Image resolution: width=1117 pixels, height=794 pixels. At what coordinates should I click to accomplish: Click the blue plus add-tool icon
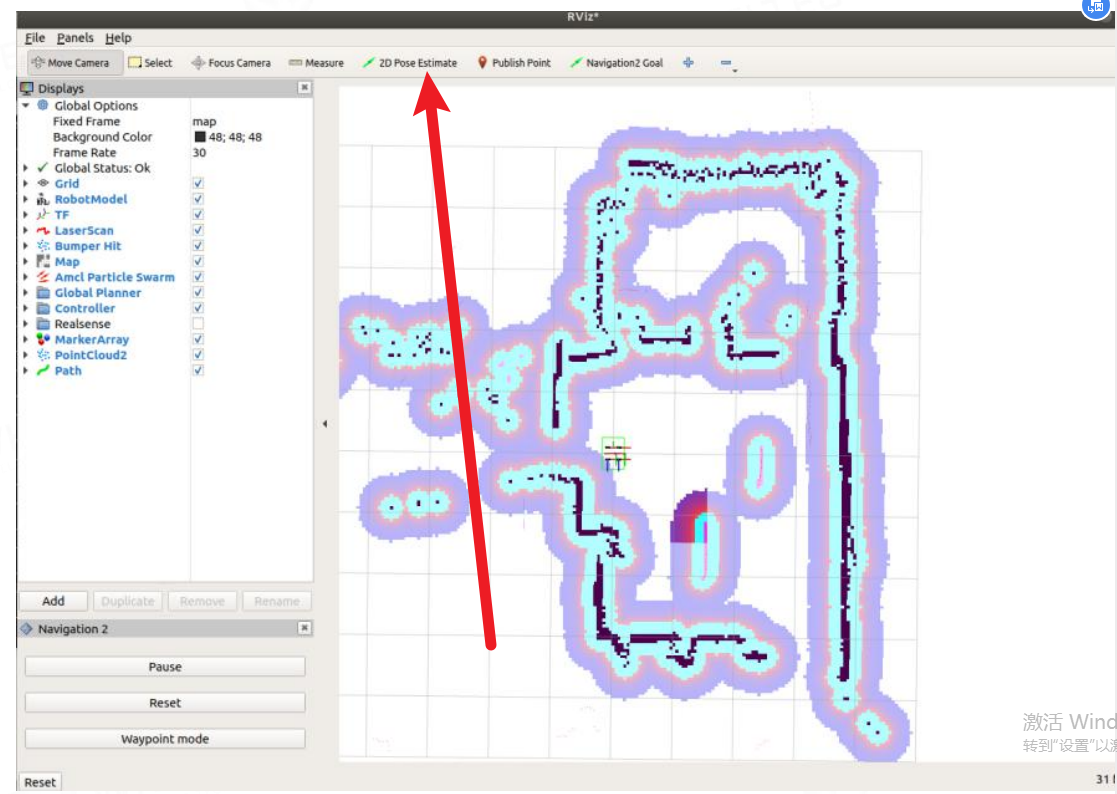tap(688, 63)
